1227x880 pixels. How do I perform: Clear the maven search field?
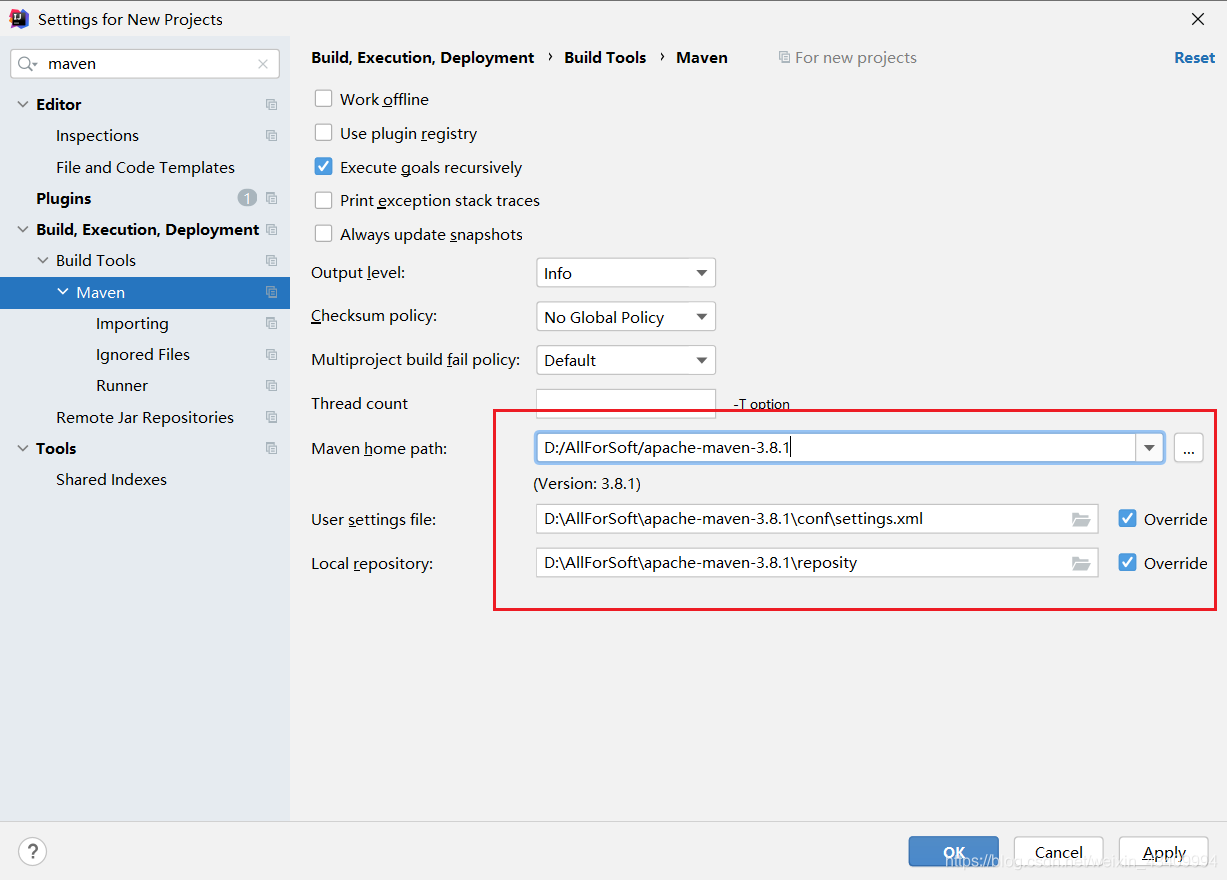click(263, 64)
